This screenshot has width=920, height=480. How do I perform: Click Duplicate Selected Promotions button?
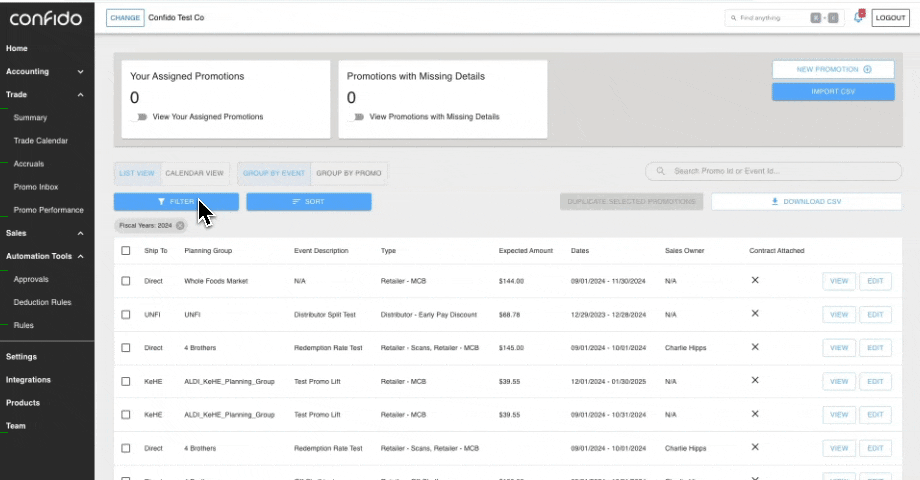point(631,202)
